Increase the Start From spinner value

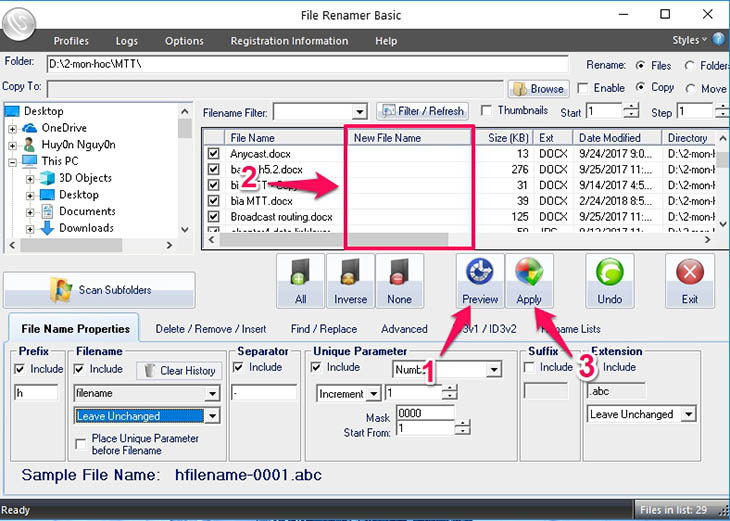(x=462, y=423)
